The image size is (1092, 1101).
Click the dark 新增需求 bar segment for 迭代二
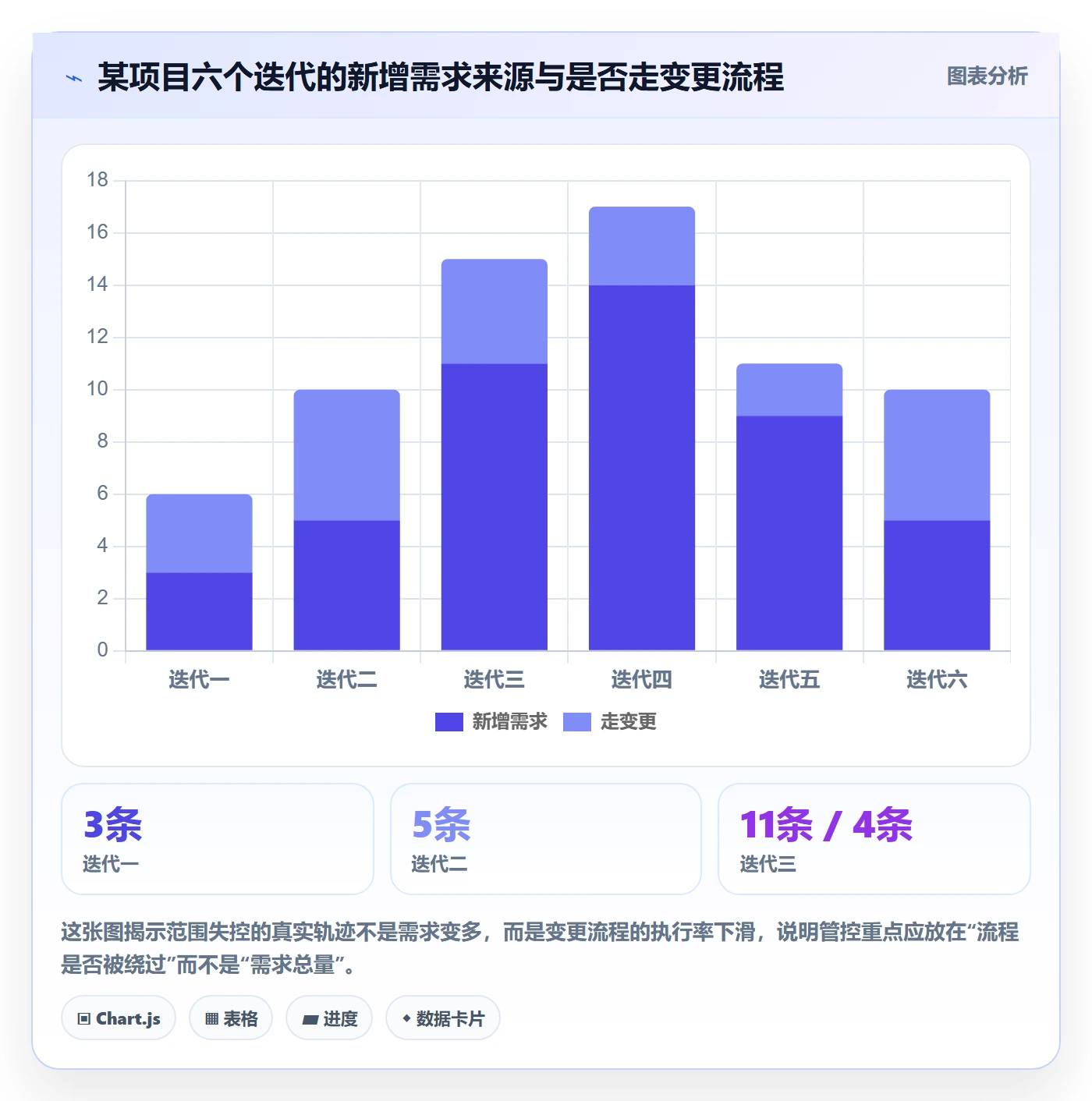click(346, 586)
